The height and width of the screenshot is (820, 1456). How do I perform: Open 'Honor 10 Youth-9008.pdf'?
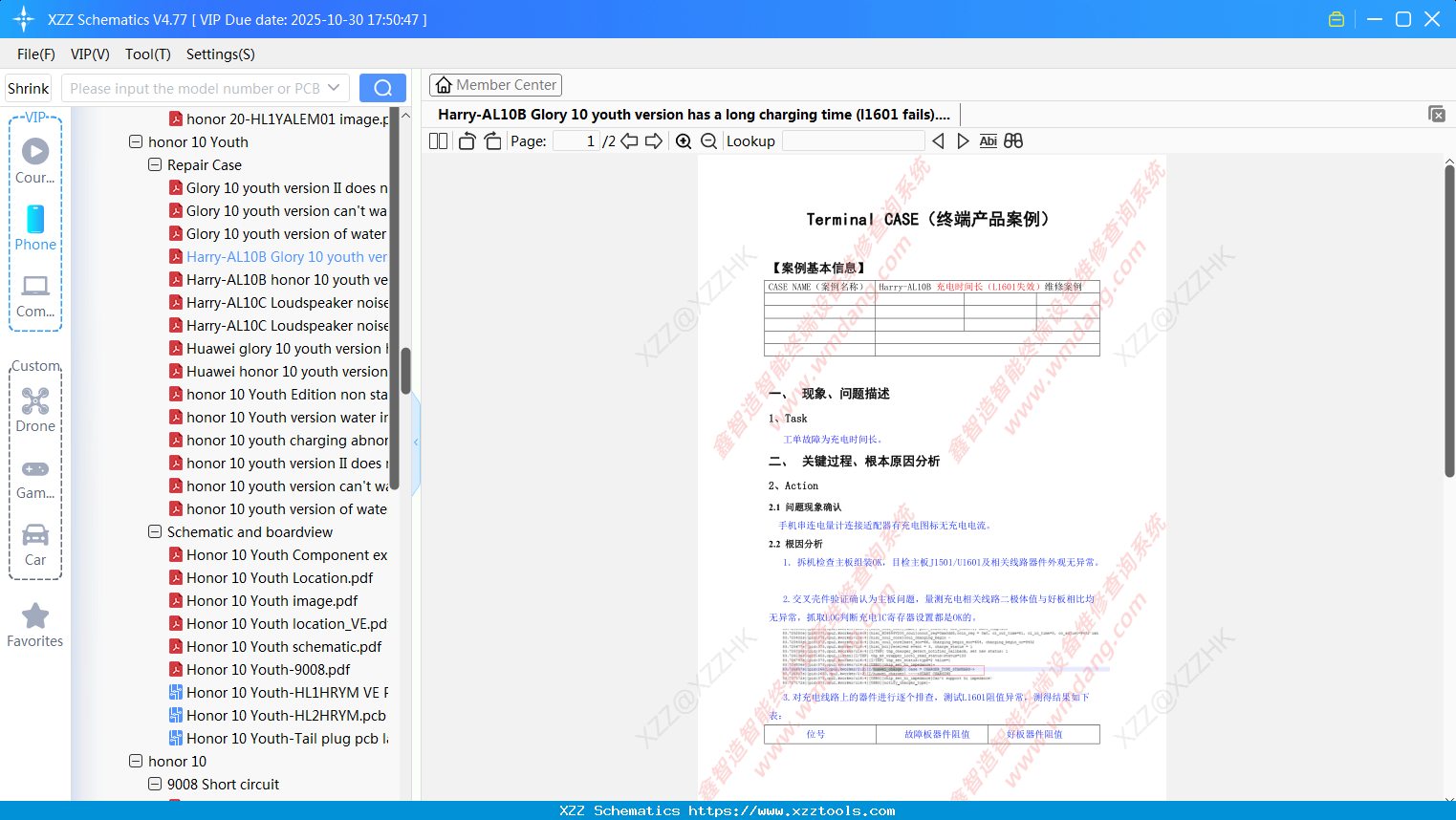tap(260, 669)
